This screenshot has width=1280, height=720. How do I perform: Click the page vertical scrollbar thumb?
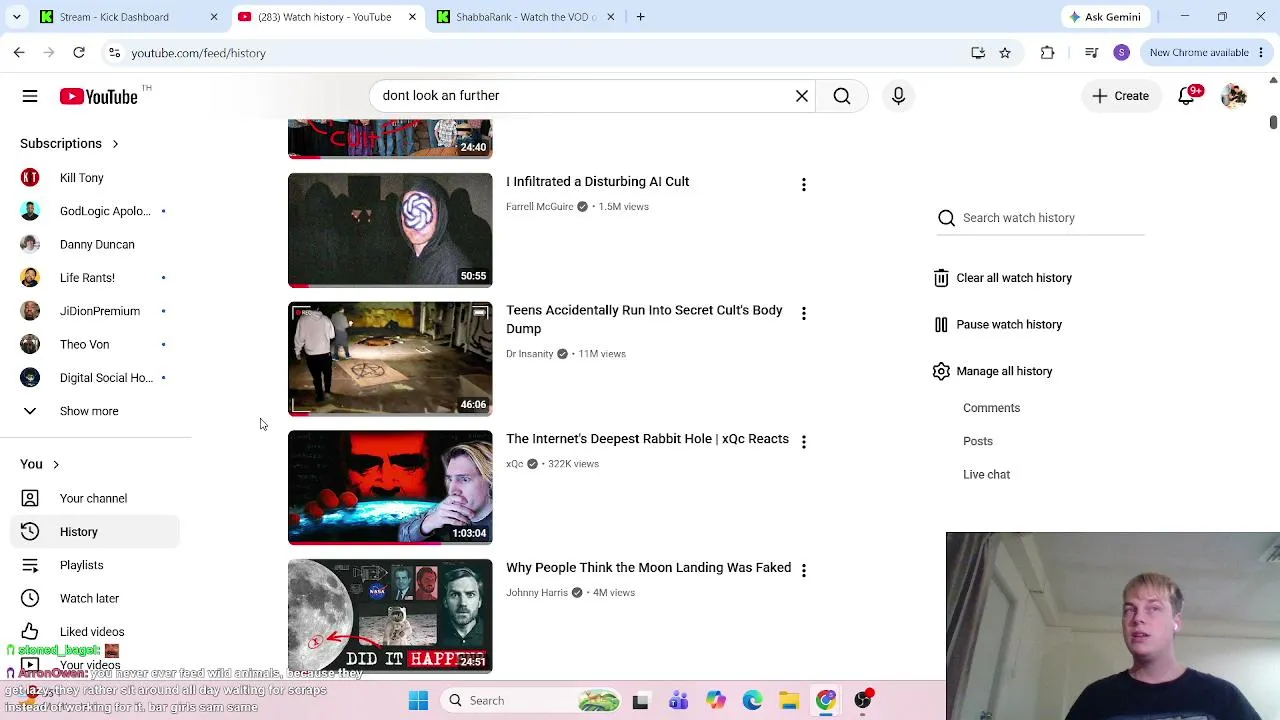click(1273, 122)
